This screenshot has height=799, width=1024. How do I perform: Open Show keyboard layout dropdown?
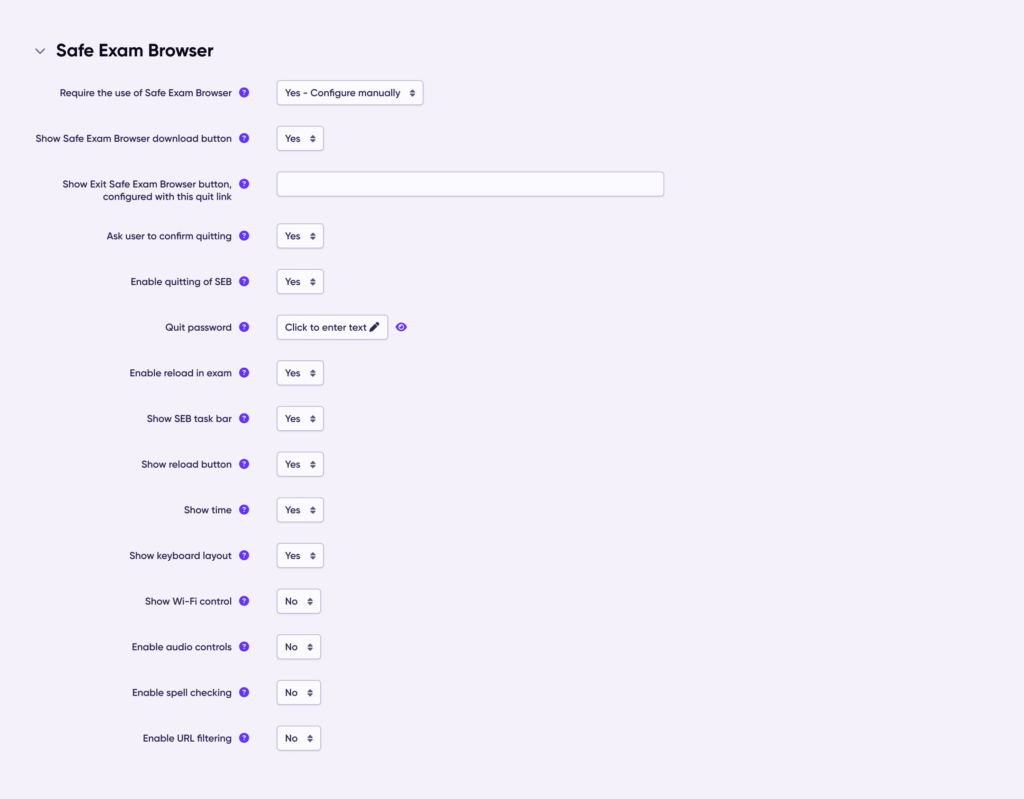coord(300,556)
